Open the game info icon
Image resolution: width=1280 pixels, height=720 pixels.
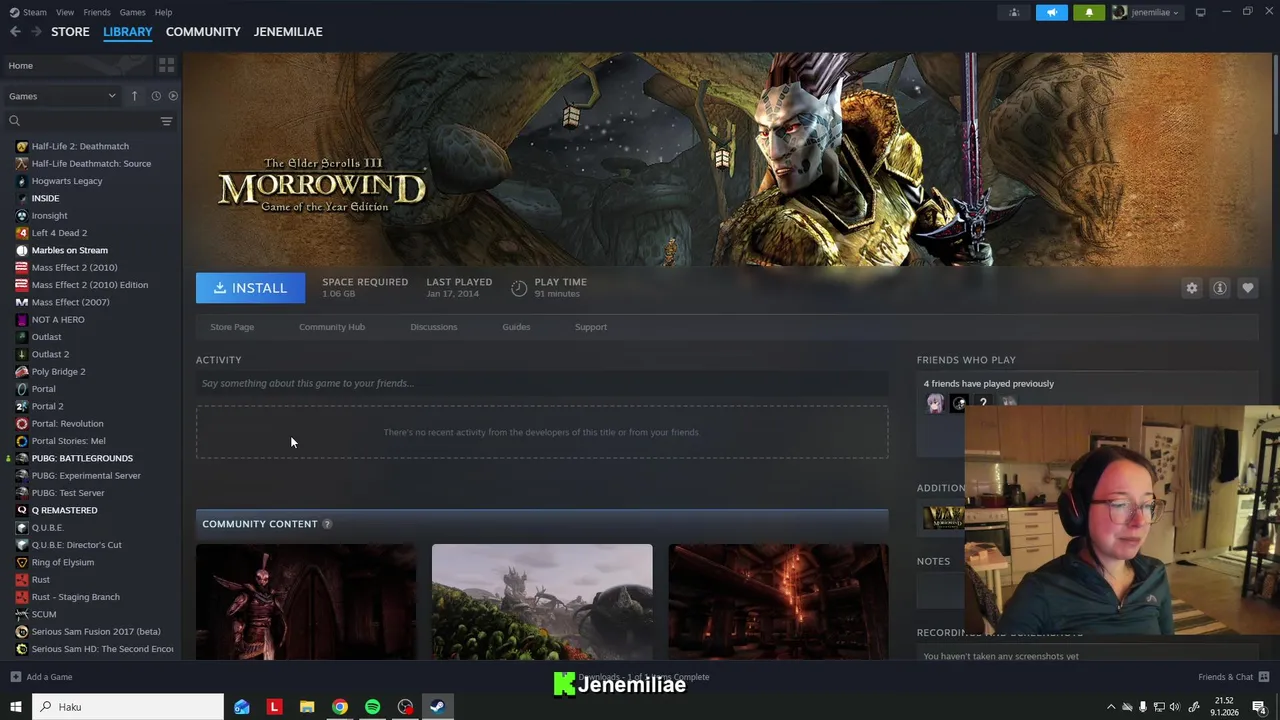coord(1219,288)
